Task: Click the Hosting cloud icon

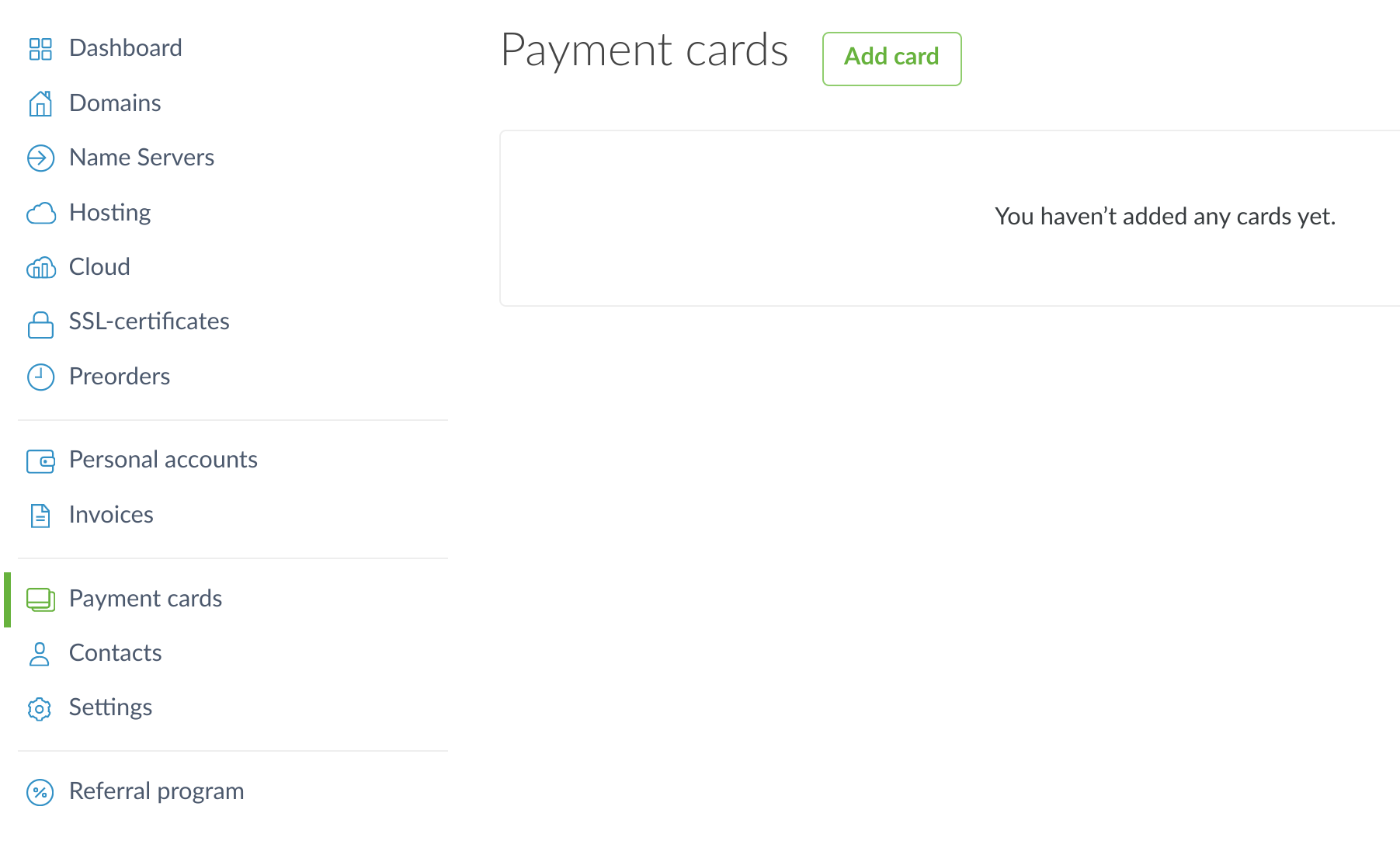Action: coord(40,213)
